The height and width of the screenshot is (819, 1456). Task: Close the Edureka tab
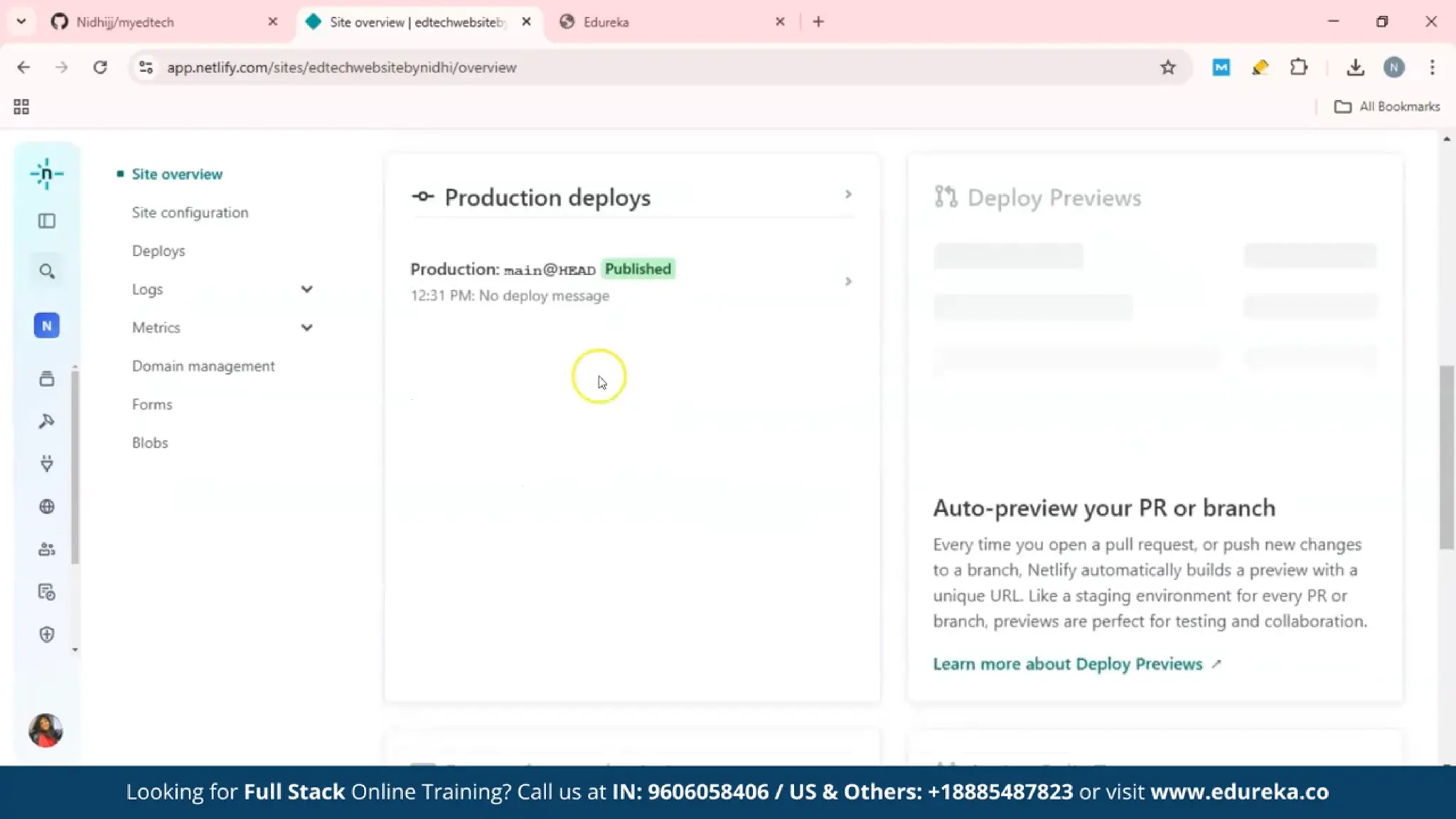tap(780, 22)
